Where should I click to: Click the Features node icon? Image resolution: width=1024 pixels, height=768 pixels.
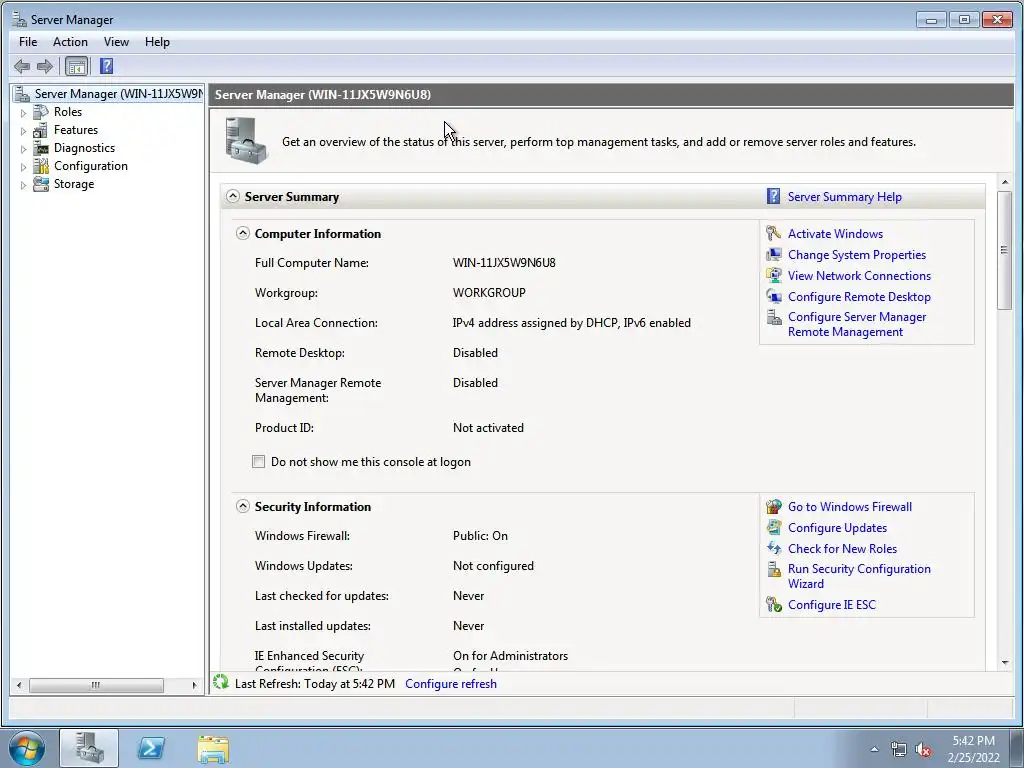(40, 130)
